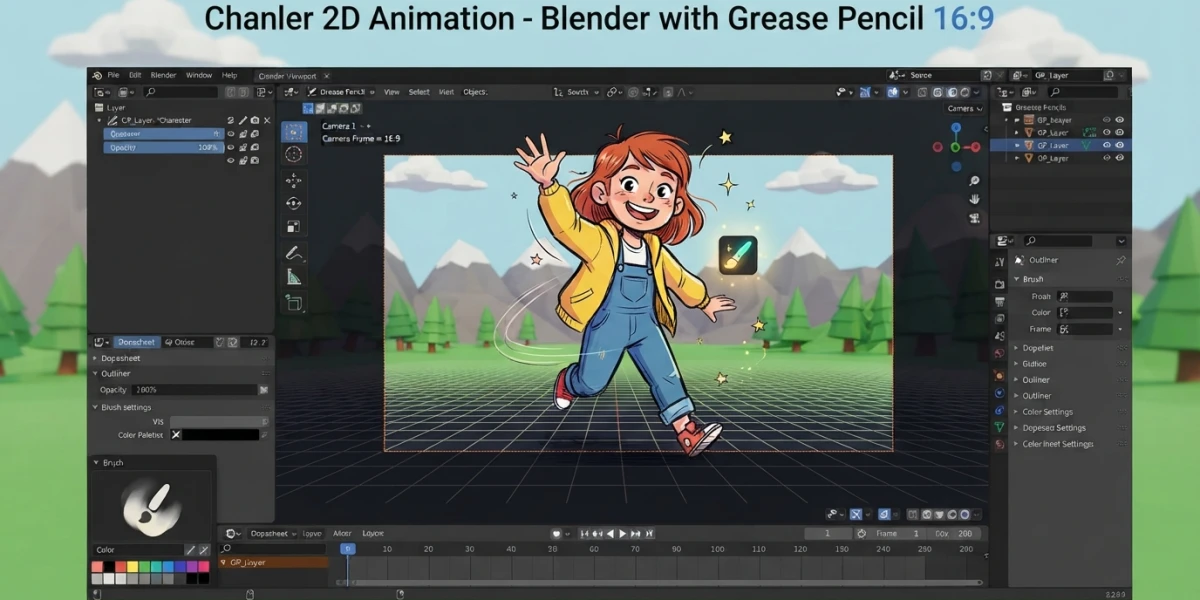Open the Material properties tab icon
This screenshot has width=1200, height=600.
(999, 445)
